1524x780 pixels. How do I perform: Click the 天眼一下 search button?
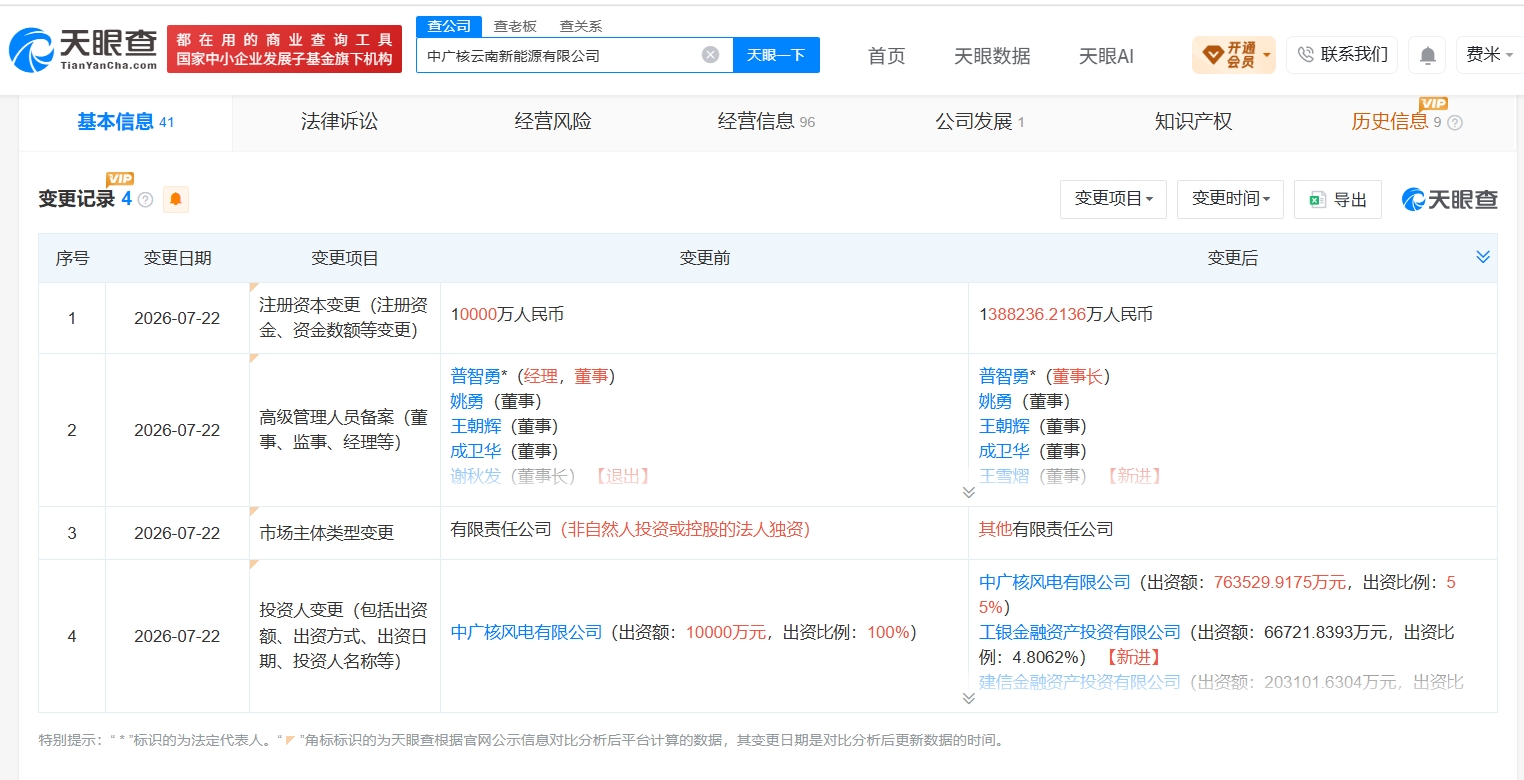[776, 55]
